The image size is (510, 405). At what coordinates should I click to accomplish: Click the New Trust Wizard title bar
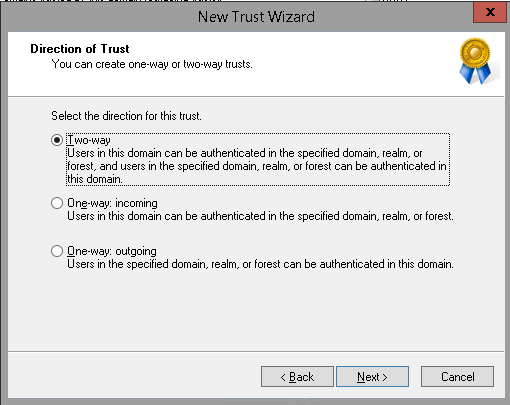click(256, 17)
